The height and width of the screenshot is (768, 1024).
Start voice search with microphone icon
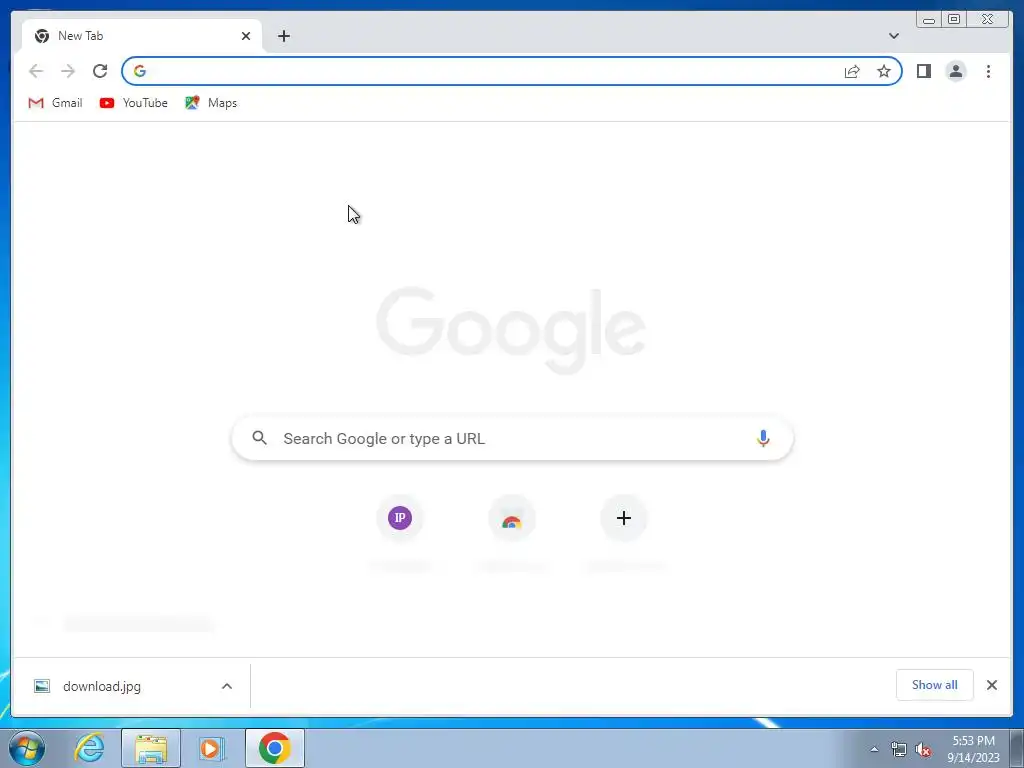[763, 438]
